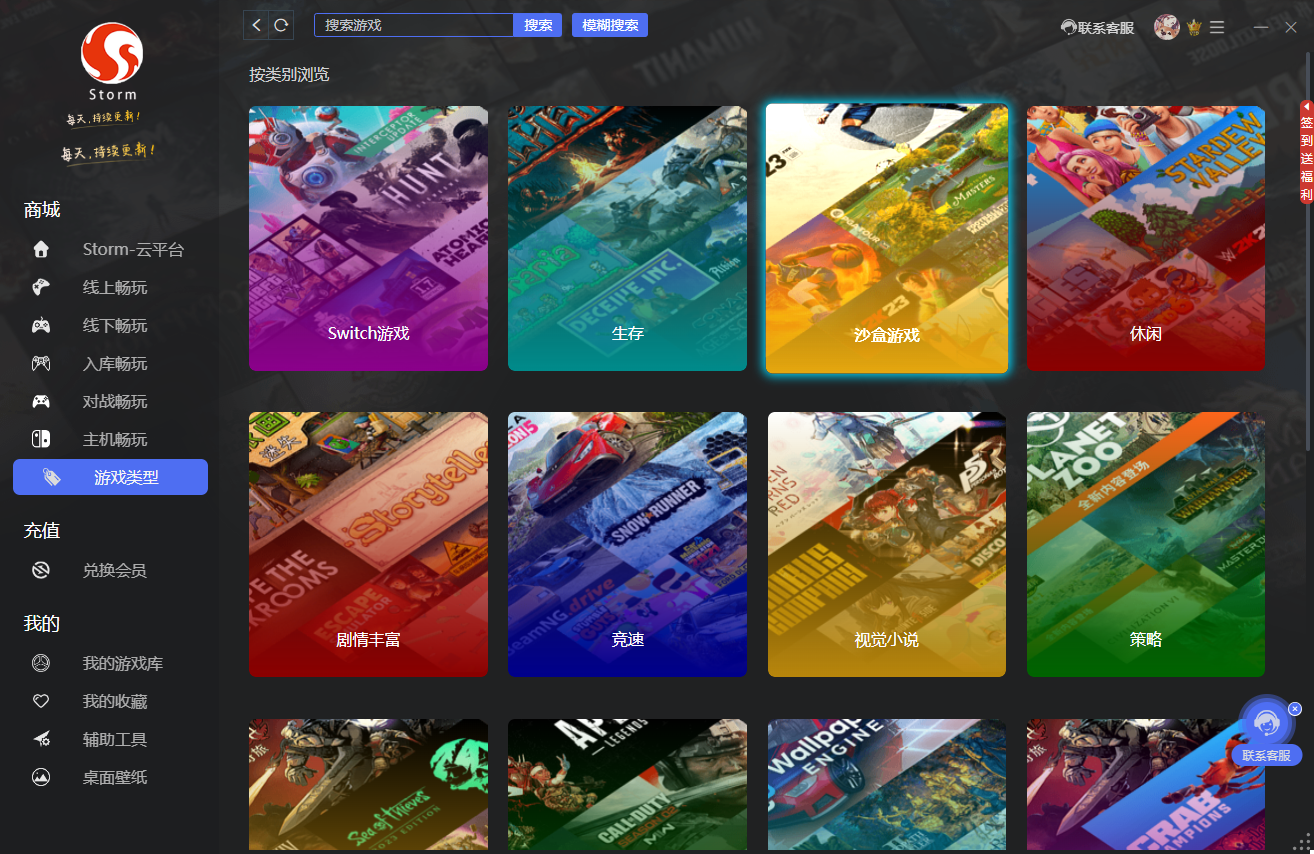The height and width of the screenshot is (854, 1314).
Task: Select the 线下畅玩 controller icon
Action: [41, 326]
